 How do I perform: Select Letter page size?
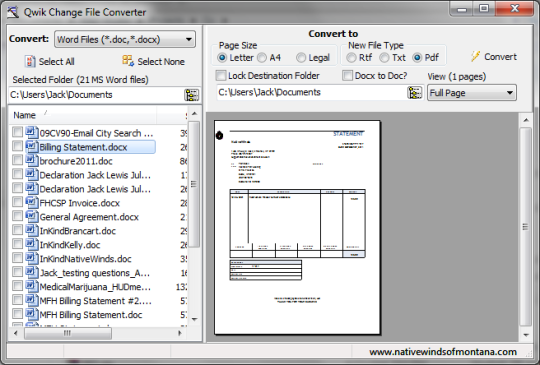coord(222,58)
